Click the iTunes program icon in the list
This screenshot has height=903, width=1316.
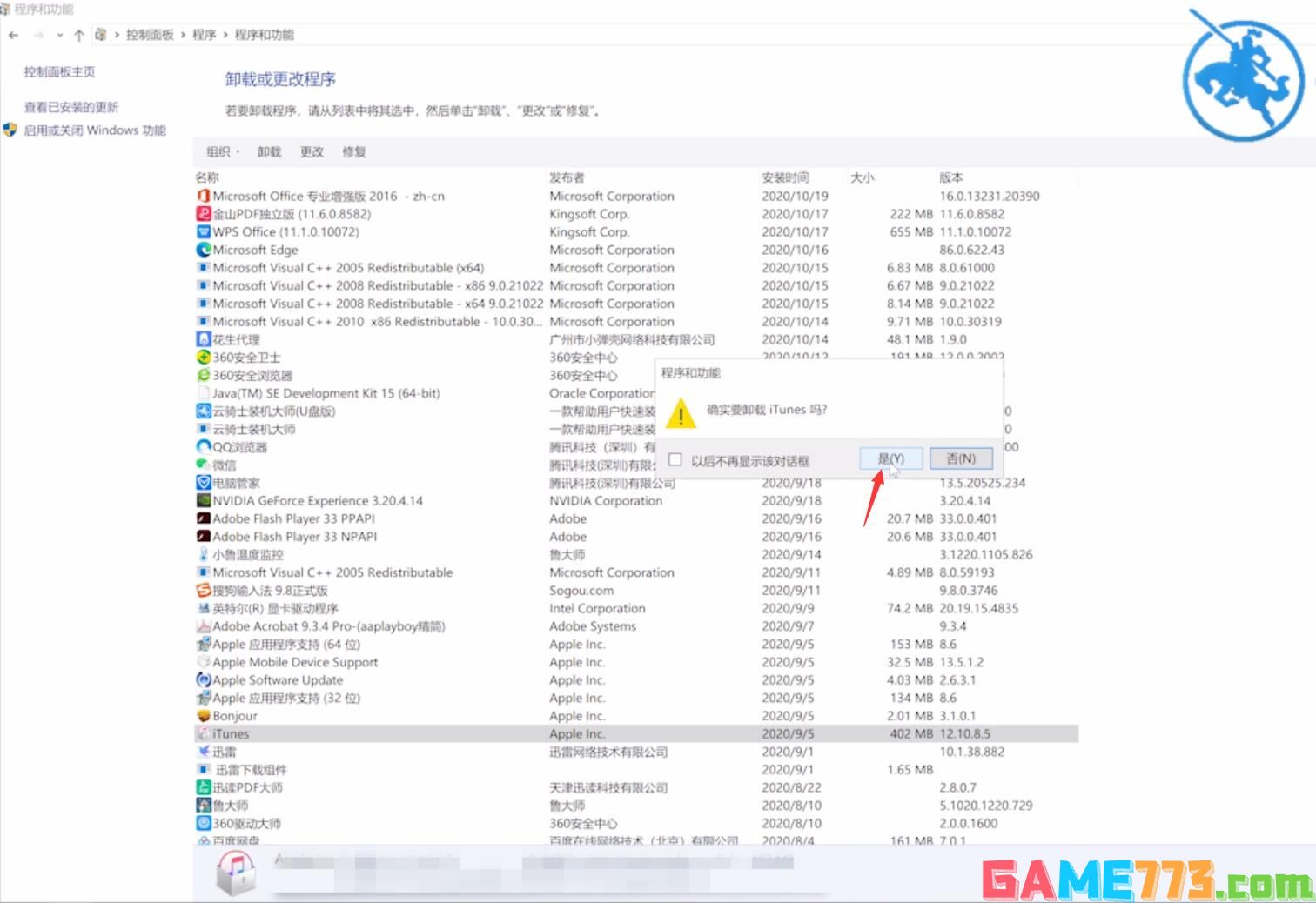click(x=204, y=734)
